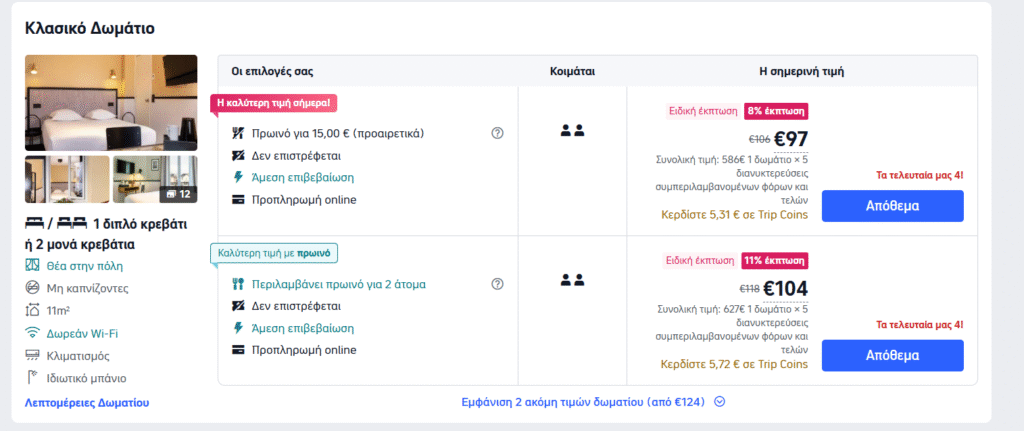Viewport: 1024px width, 431px height.
Task: Click the 8% έκπτωση discount badge
Action: 775,111
